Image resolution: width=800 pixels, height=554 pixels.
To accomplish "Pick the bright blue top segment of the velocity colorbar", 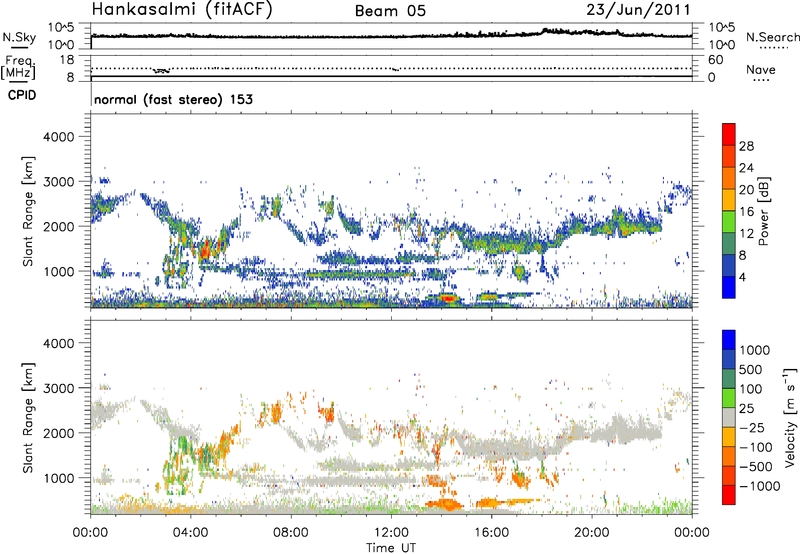I will [729, 340].
